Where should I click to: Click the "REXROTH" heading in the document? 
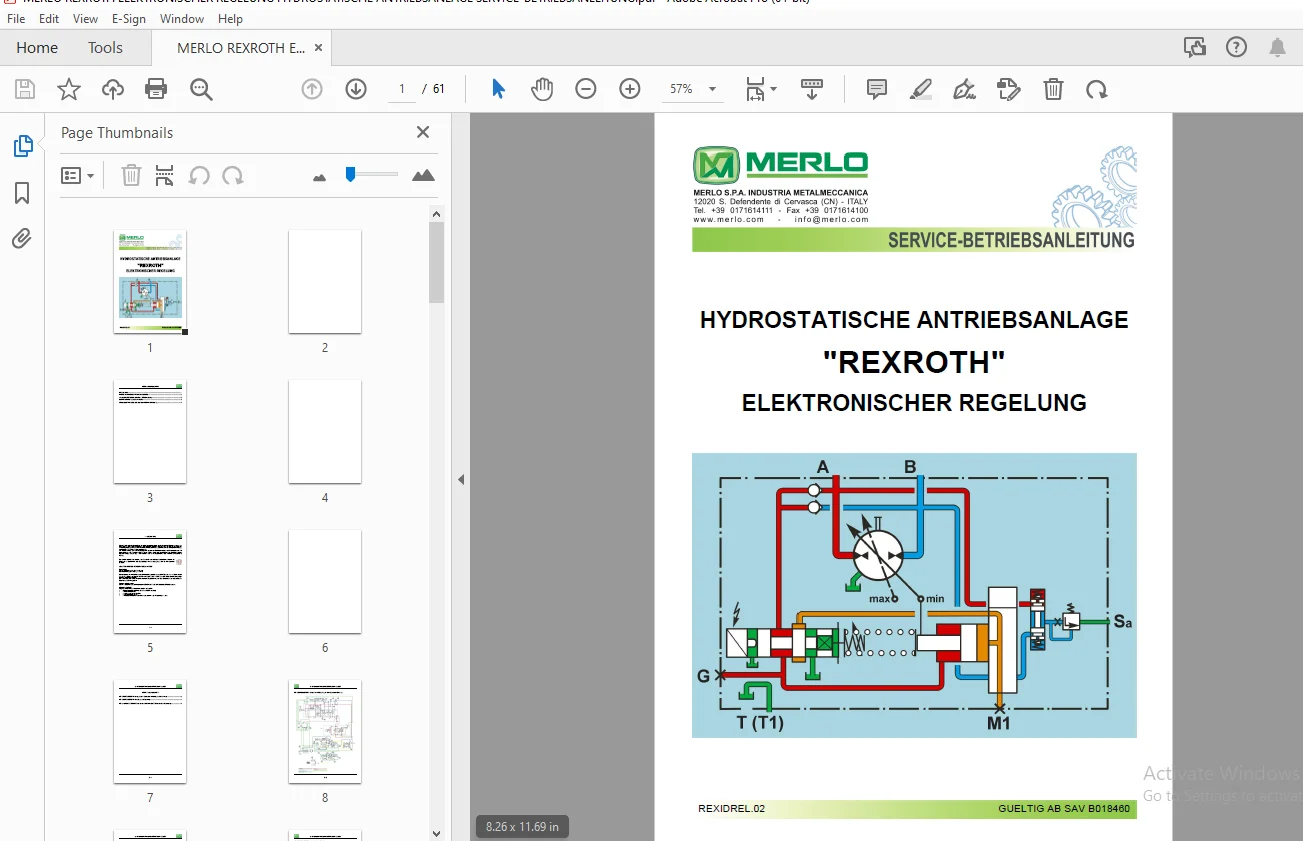click(x=914, y=361)
